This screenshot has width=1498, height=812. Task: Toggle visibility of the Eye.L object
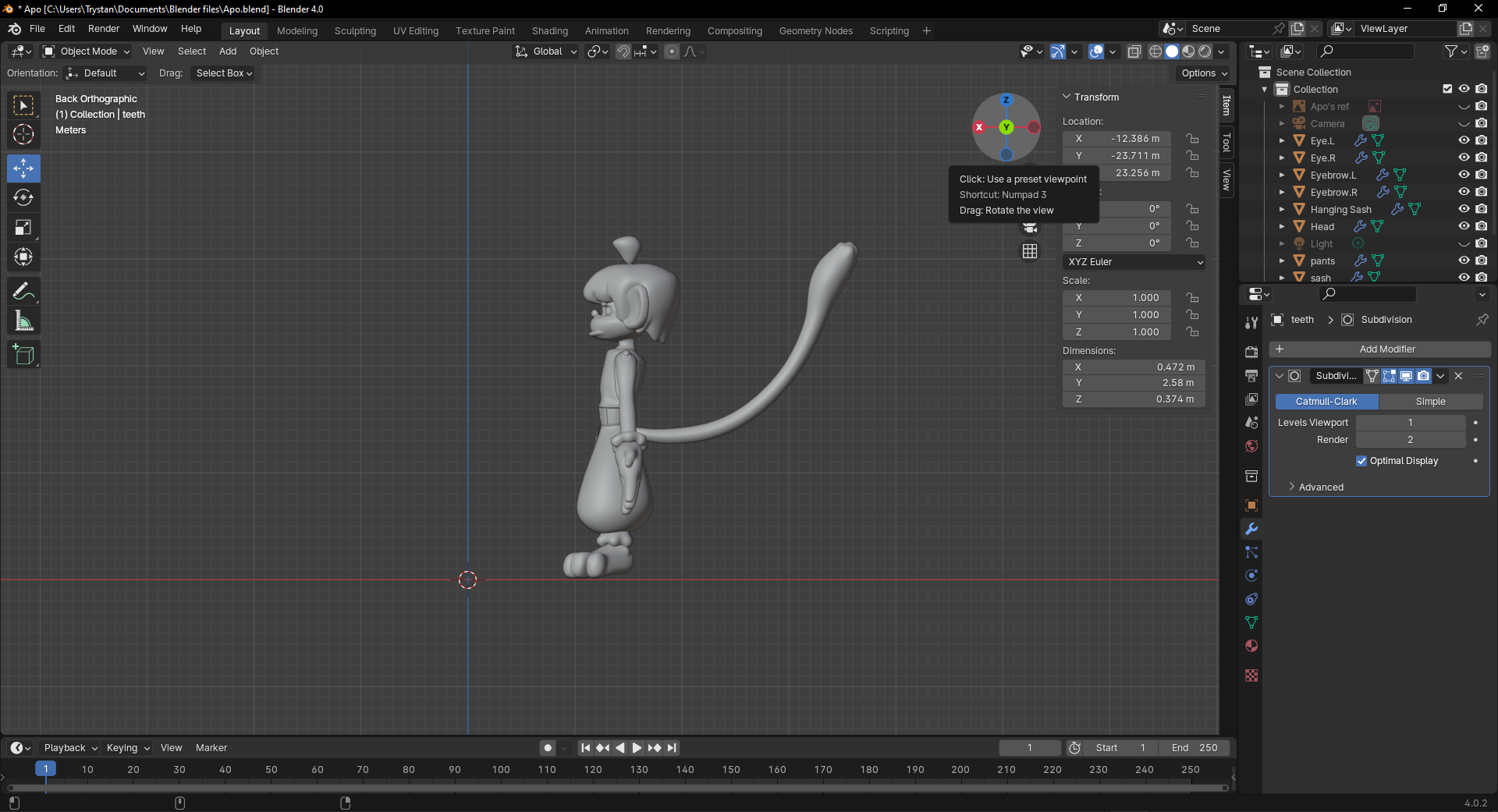pyautogui.click(x=1464, y=140)
